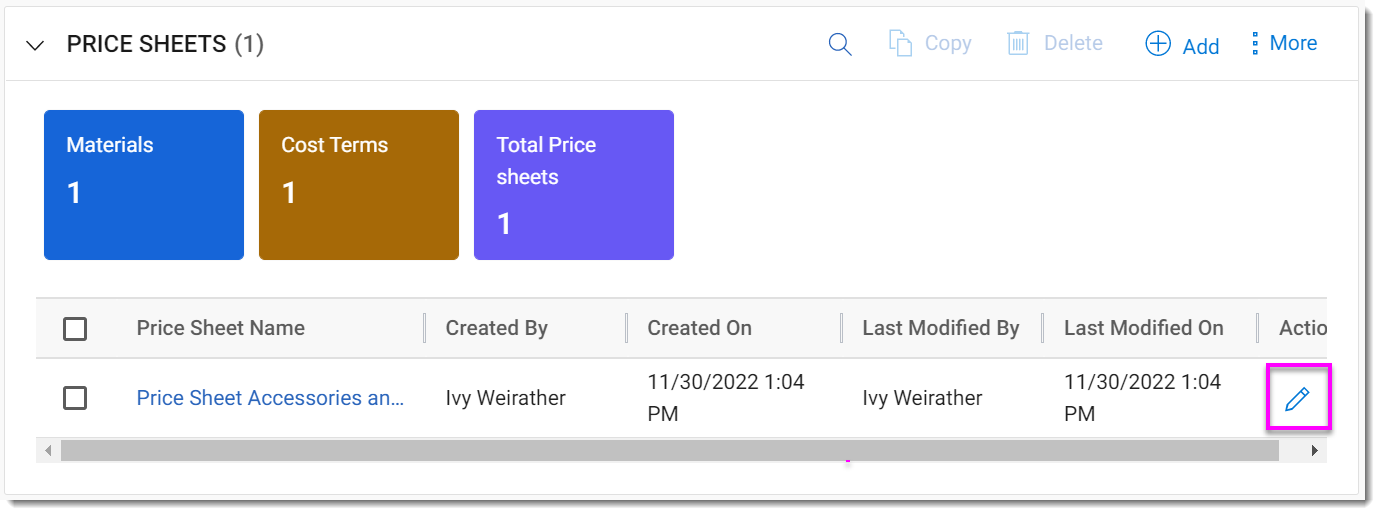Click the Last Modified By column header
This screenshot has height=515, width=1380.
pos(941,328)
